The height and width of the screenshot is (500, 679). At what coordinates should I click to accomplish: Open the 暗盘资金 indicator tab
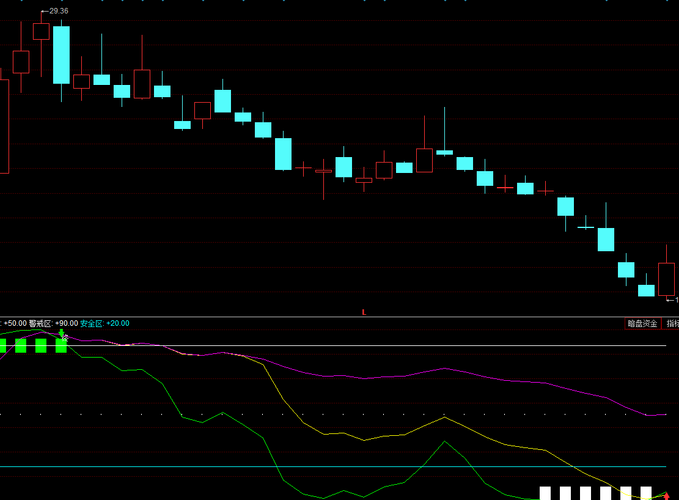(642, 323)
